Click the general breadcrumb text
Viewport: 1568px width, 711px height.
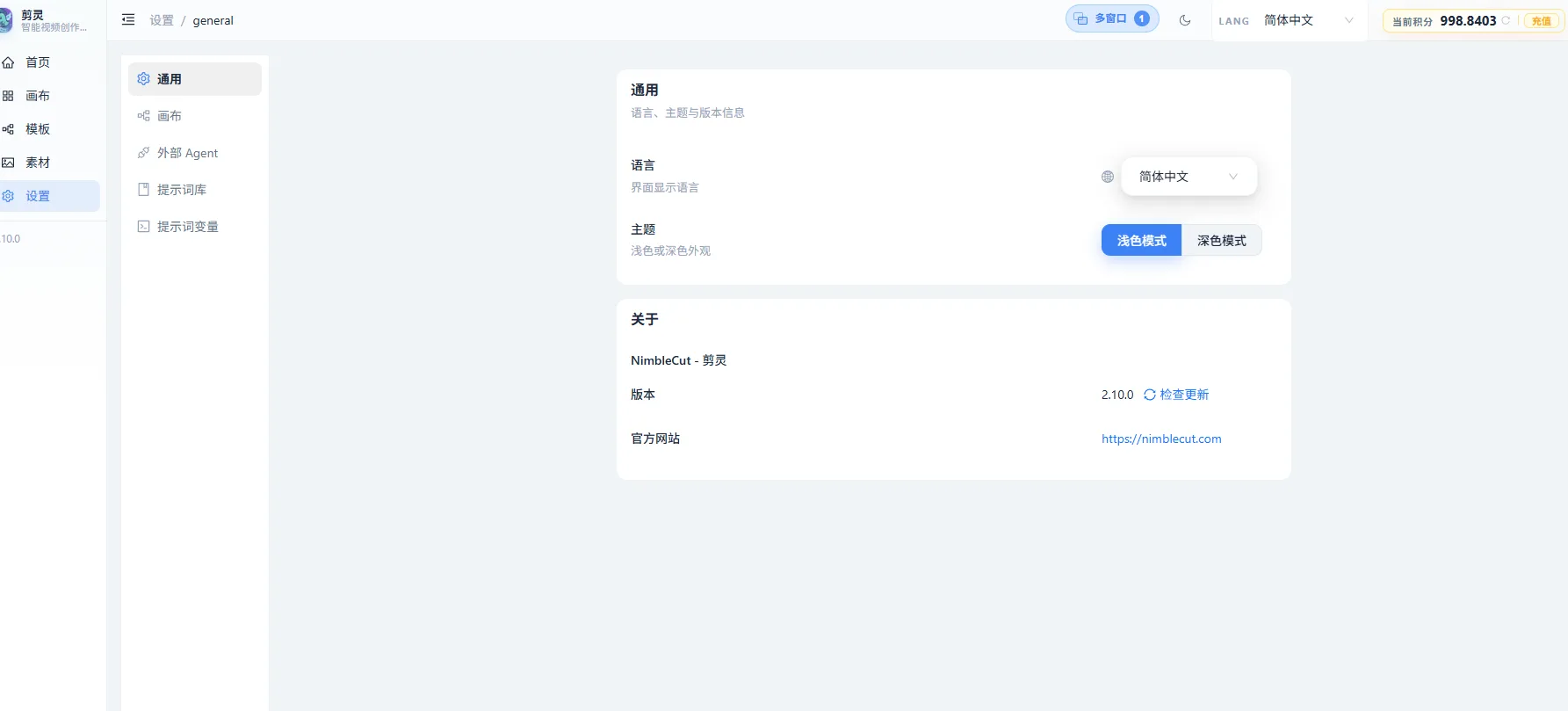[213, 20]
